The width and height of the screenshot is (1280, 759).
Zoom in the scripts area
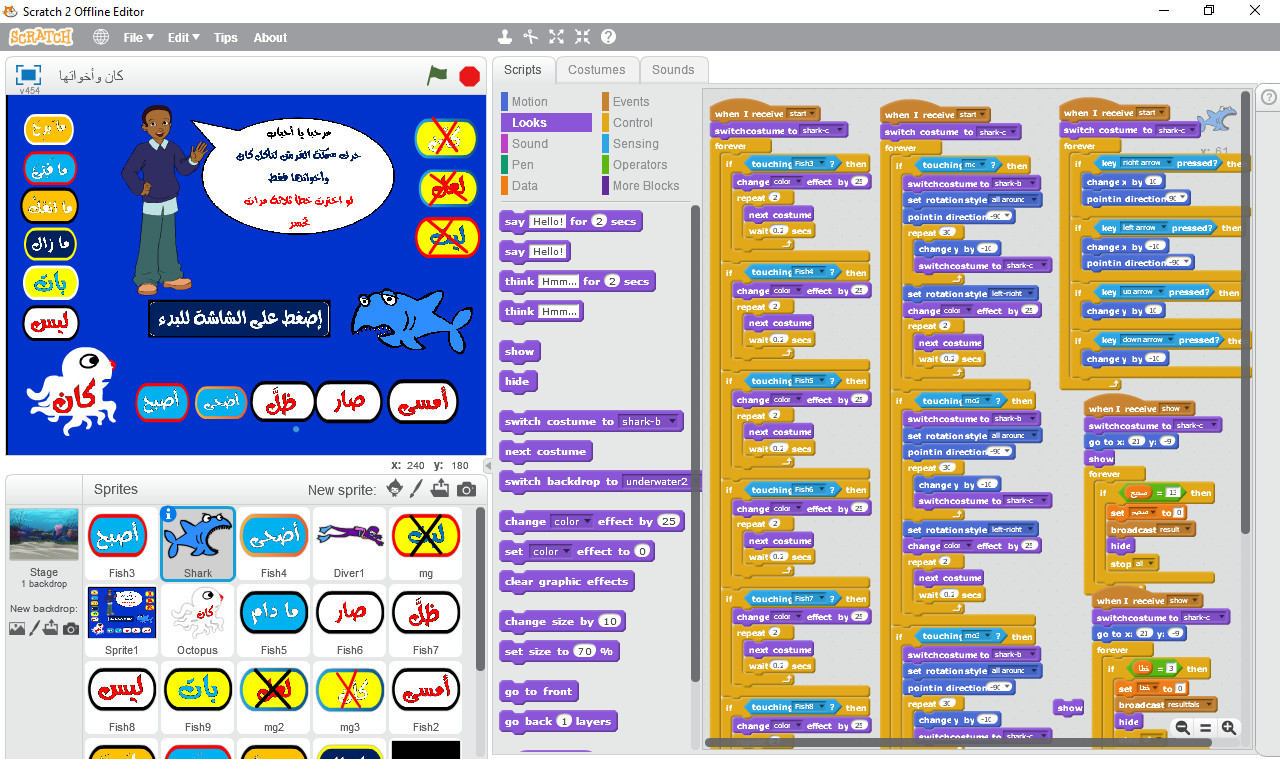1229,728
